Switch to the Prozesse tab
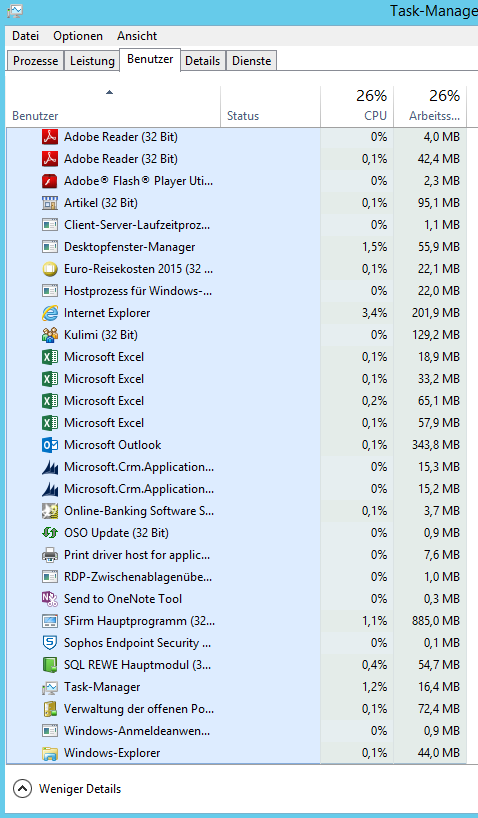 coord(35,61)
